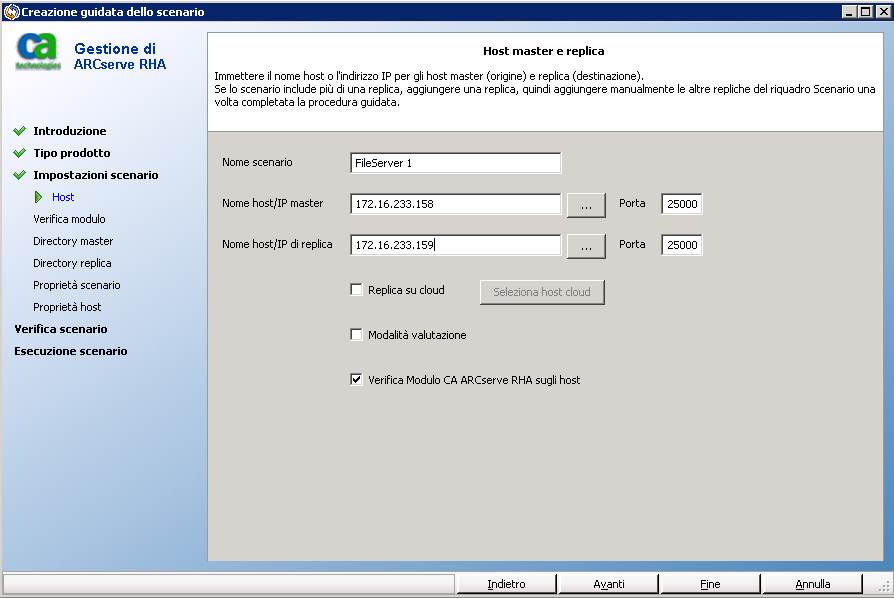Enable the Replica su cloud checkbox
Image resolution: width=894 pixels, height=598 pixels.
coord(356,289)
